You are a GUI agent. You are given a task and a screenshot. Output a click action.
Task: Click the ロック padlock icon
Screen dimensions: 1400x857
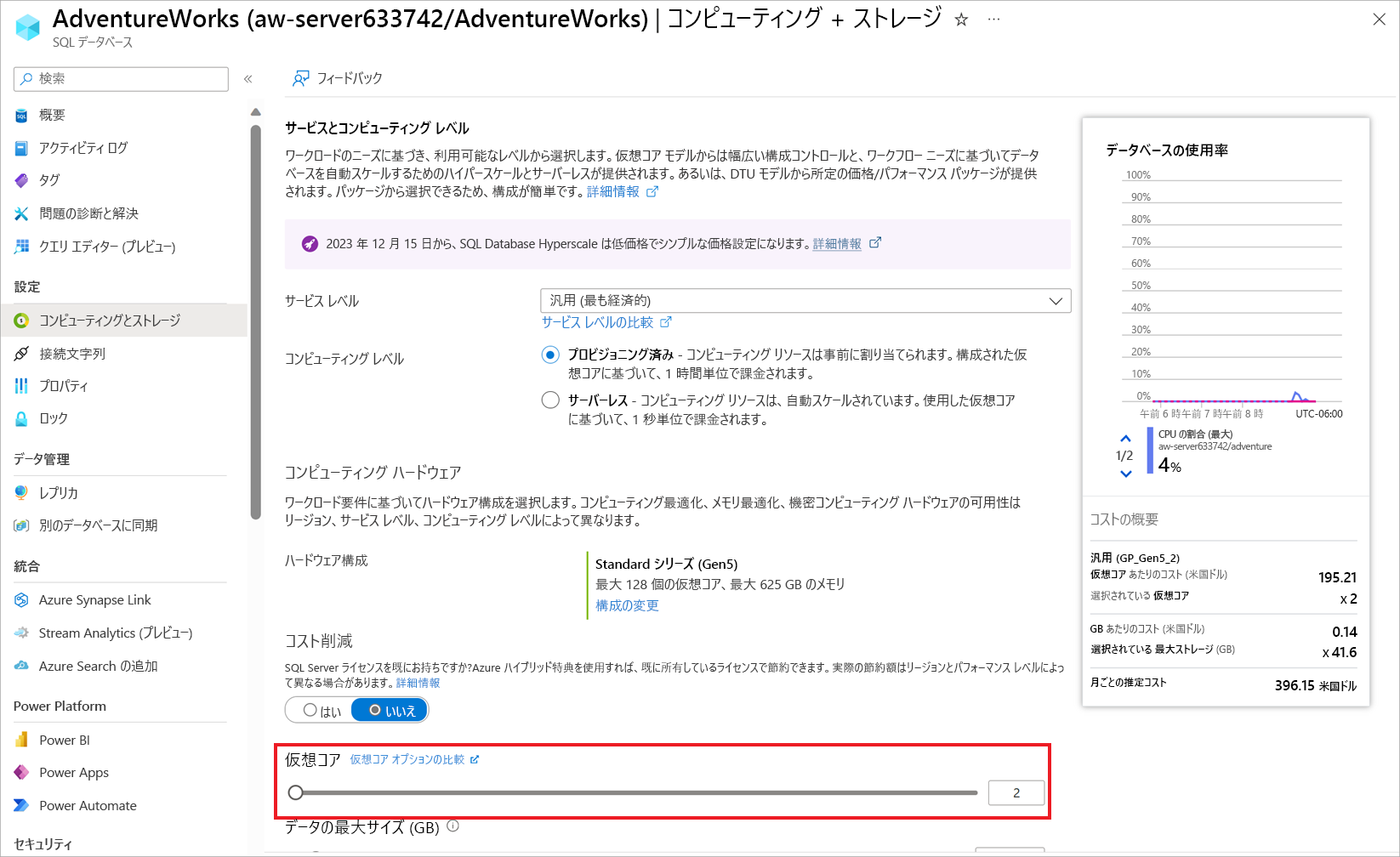coord(21,418)
